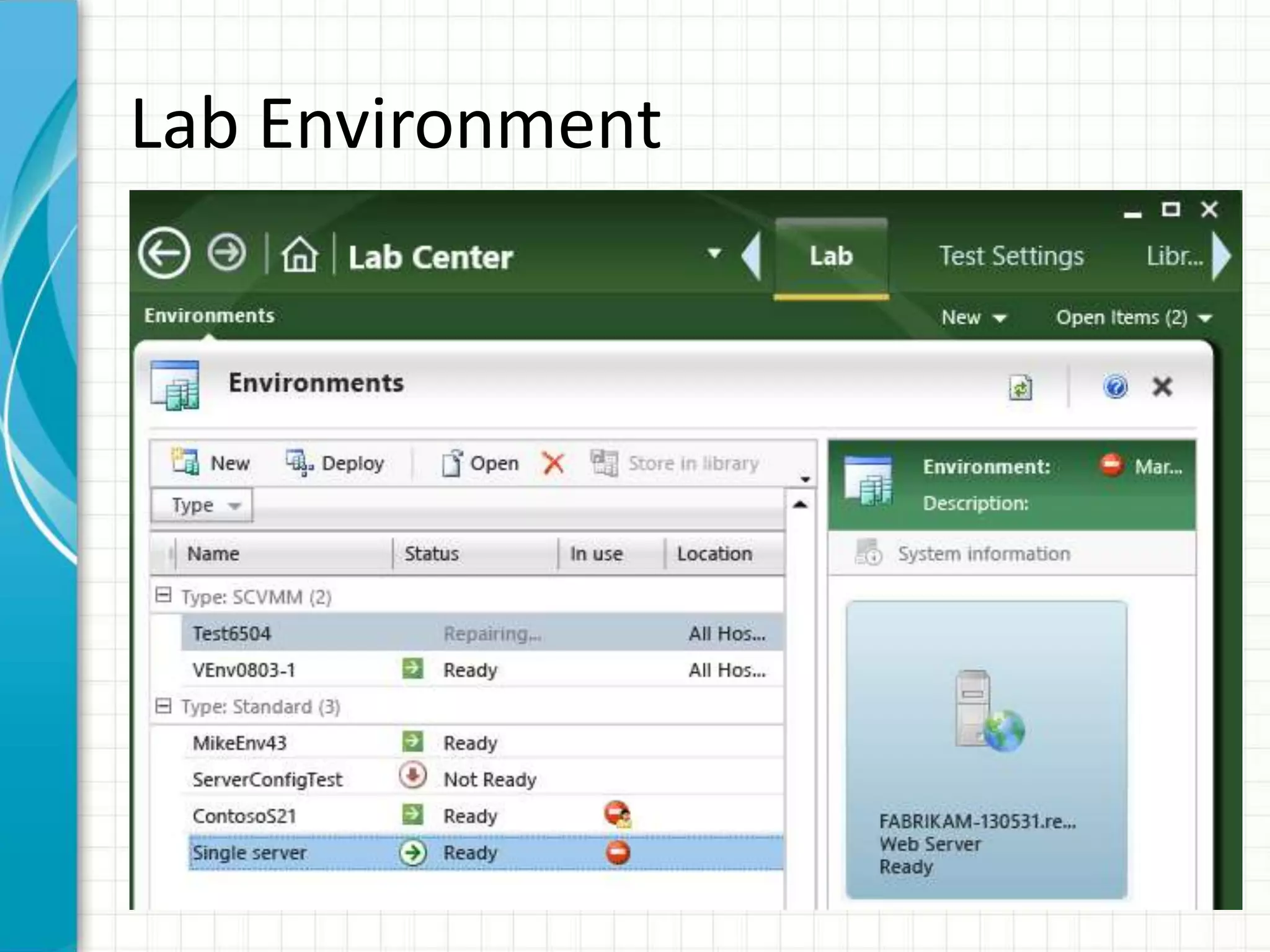
Task: Click the back navigation arrow
Action: (x=164, y=253)
